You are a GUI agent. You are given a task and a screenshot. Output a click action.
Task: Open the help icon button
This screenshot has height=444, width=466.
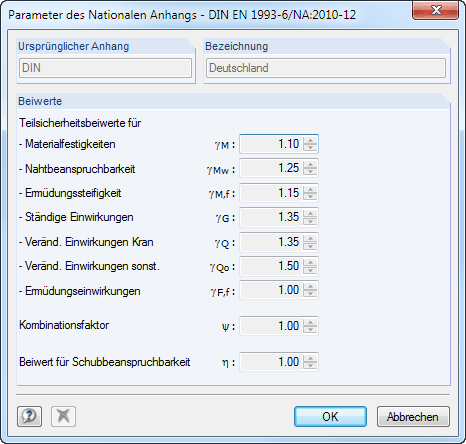(x=29, y=416)
